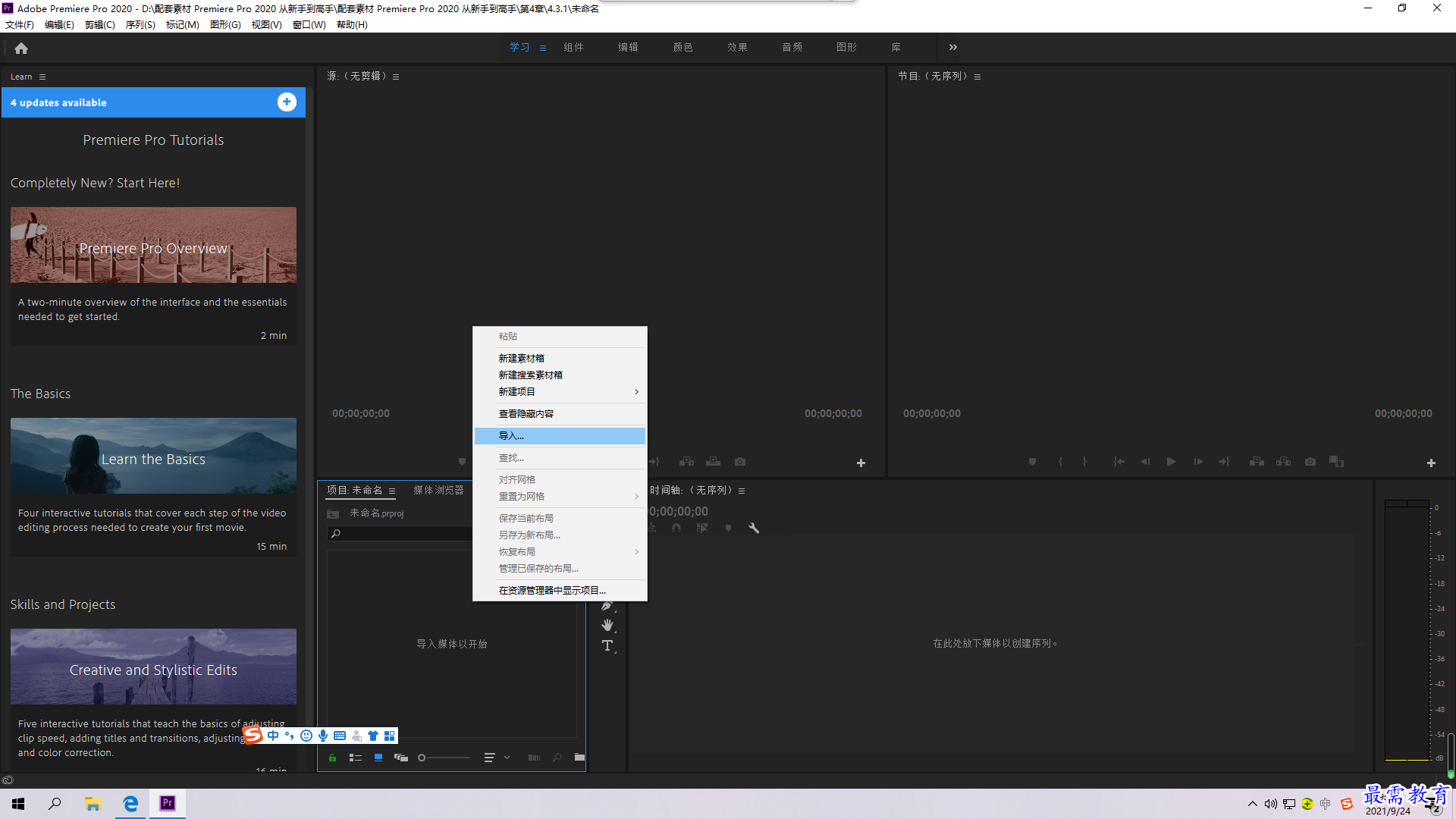Export frame from the program monitor
Image resolution: width=1456 pixels, height=819 pixels.
[x=1310, y=461]
